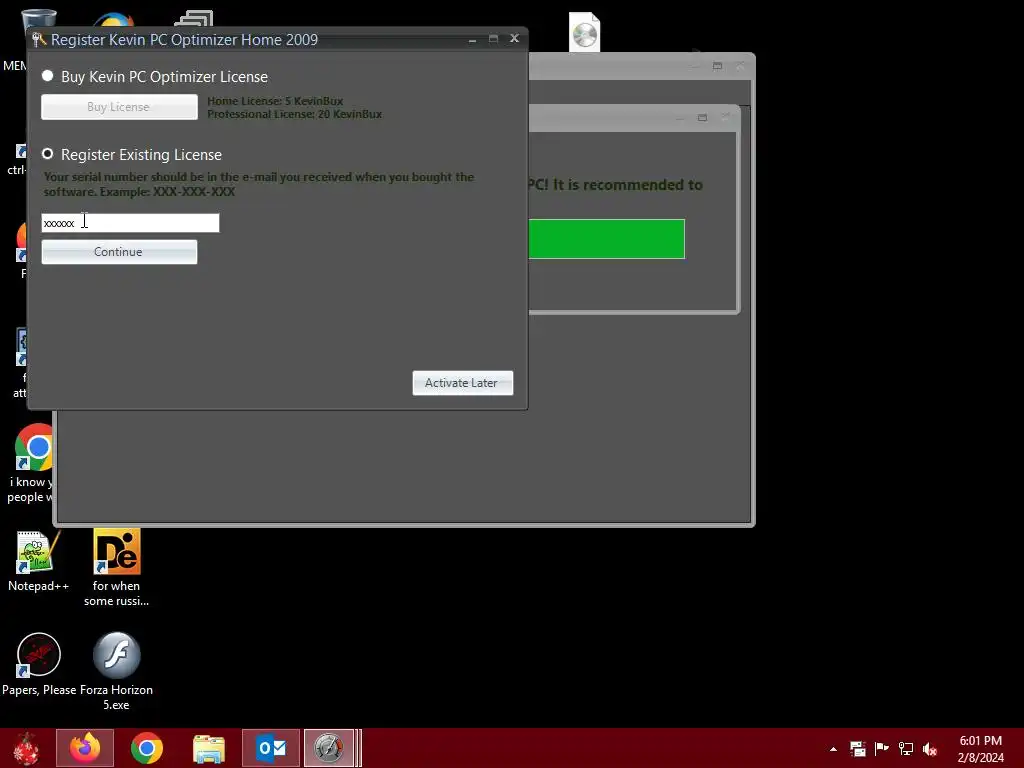This screenshot has height=768, width=1024.
Task: Click the Activate Later button
Action: coord(462,383)
